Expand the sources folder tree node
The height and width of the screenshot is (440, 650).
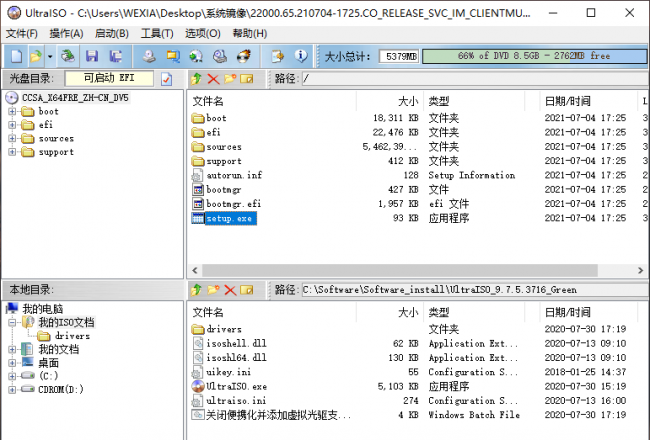pyautogui.click(x=12, y=139)
